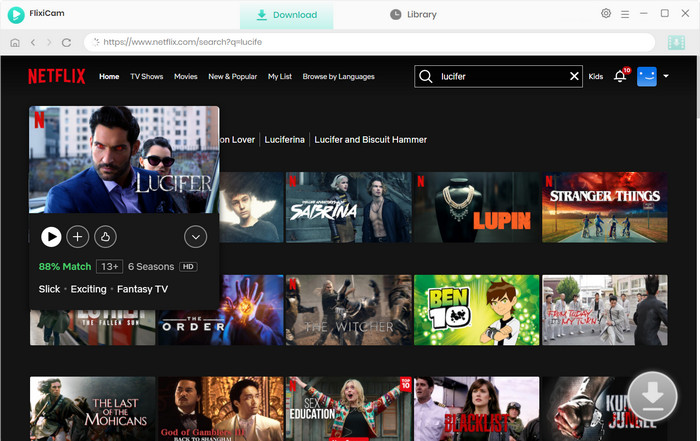Screen dimensions: 700x441
Task: Click the HD badge on Lucifer card
Action: (x=188, y=267)
